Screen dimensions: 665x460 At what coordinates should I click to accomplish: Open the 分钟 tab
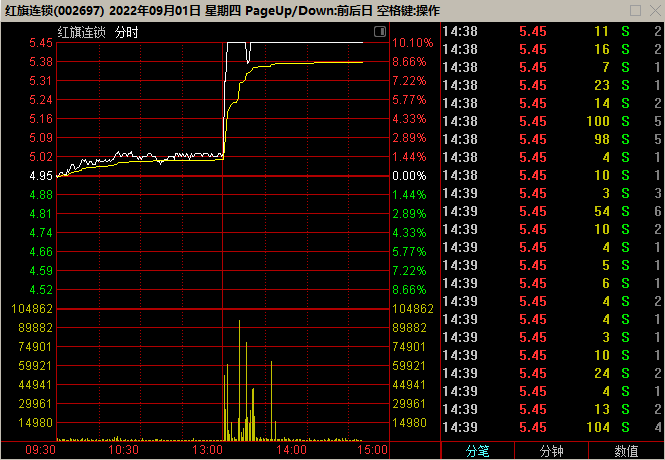coord(552,450)
